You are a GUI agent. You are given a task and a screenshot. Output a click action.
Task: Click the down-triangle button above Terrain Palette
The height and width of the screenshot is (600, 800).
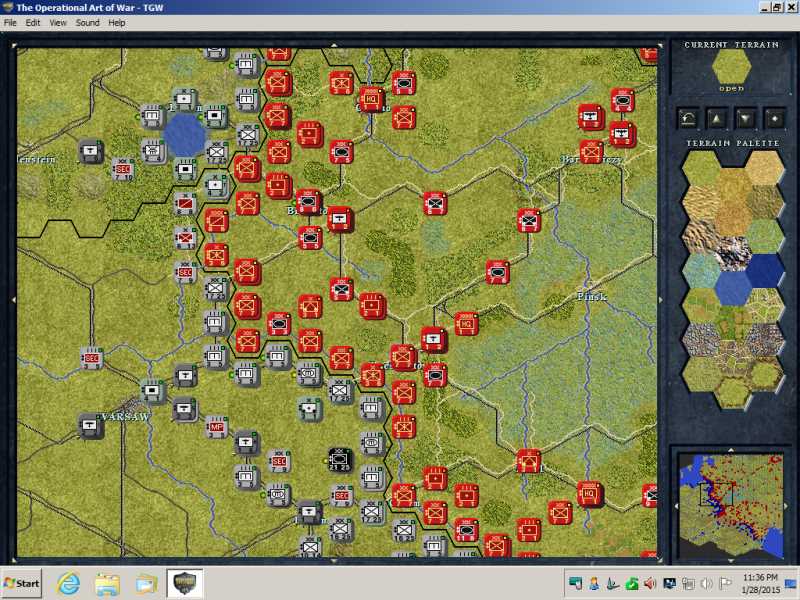click(x=745, y=119)
